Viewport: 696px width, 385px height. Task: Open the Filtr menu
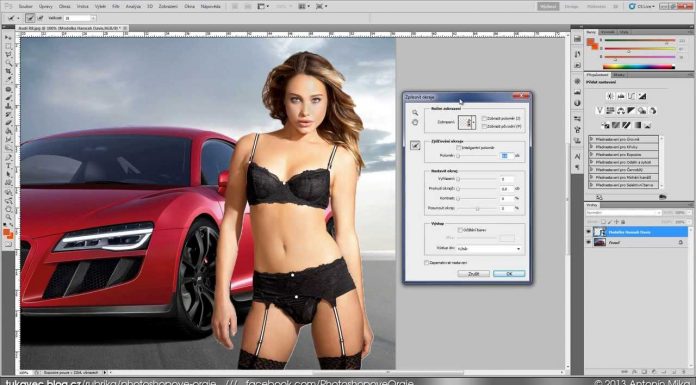point(116,7)
